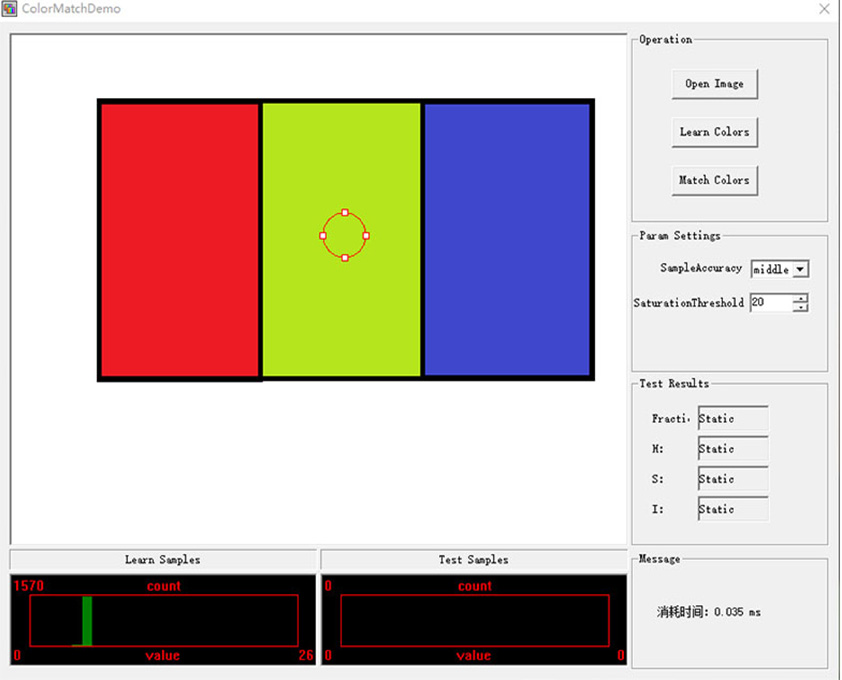Select the H result field

732,449
